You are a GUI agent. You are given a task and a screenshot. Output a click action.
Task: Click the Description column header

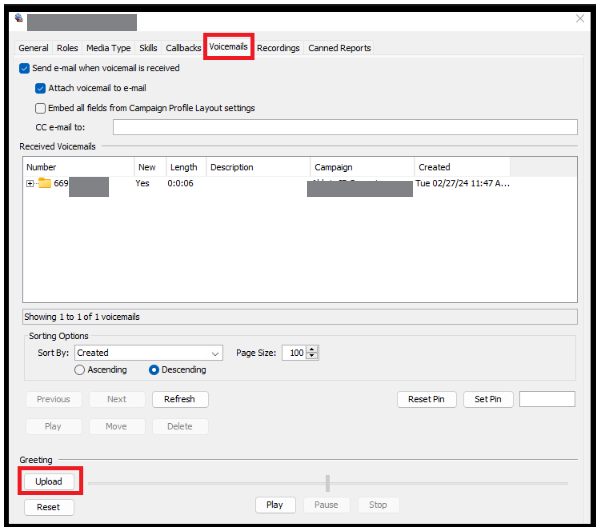point(258,167)
